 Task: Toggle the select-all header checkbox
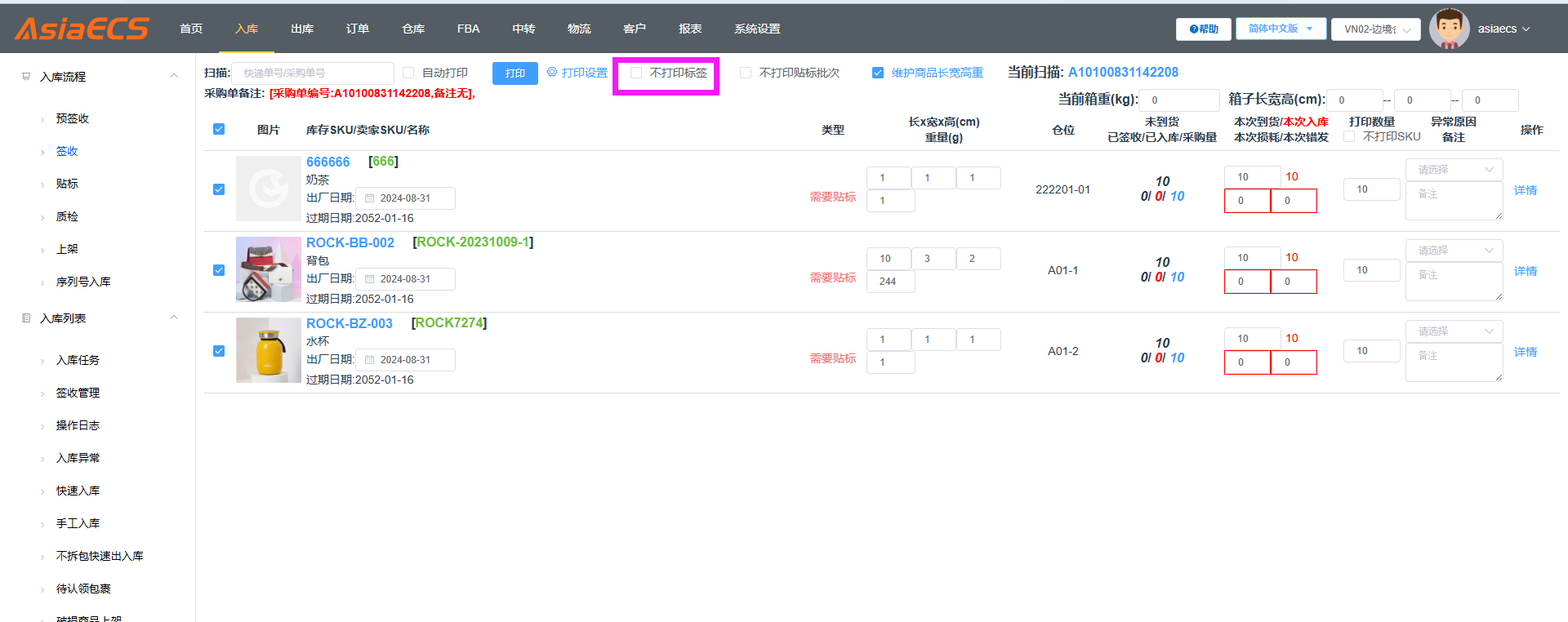coord(219,129)
